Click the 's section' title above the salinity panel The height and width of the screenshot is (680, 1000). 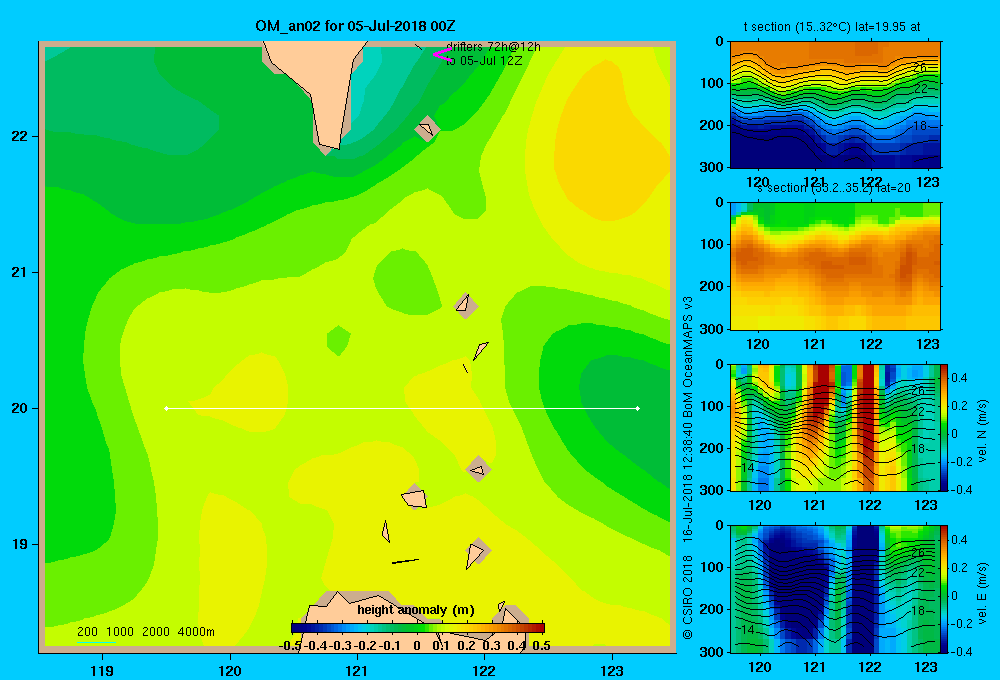coord(834,188)
